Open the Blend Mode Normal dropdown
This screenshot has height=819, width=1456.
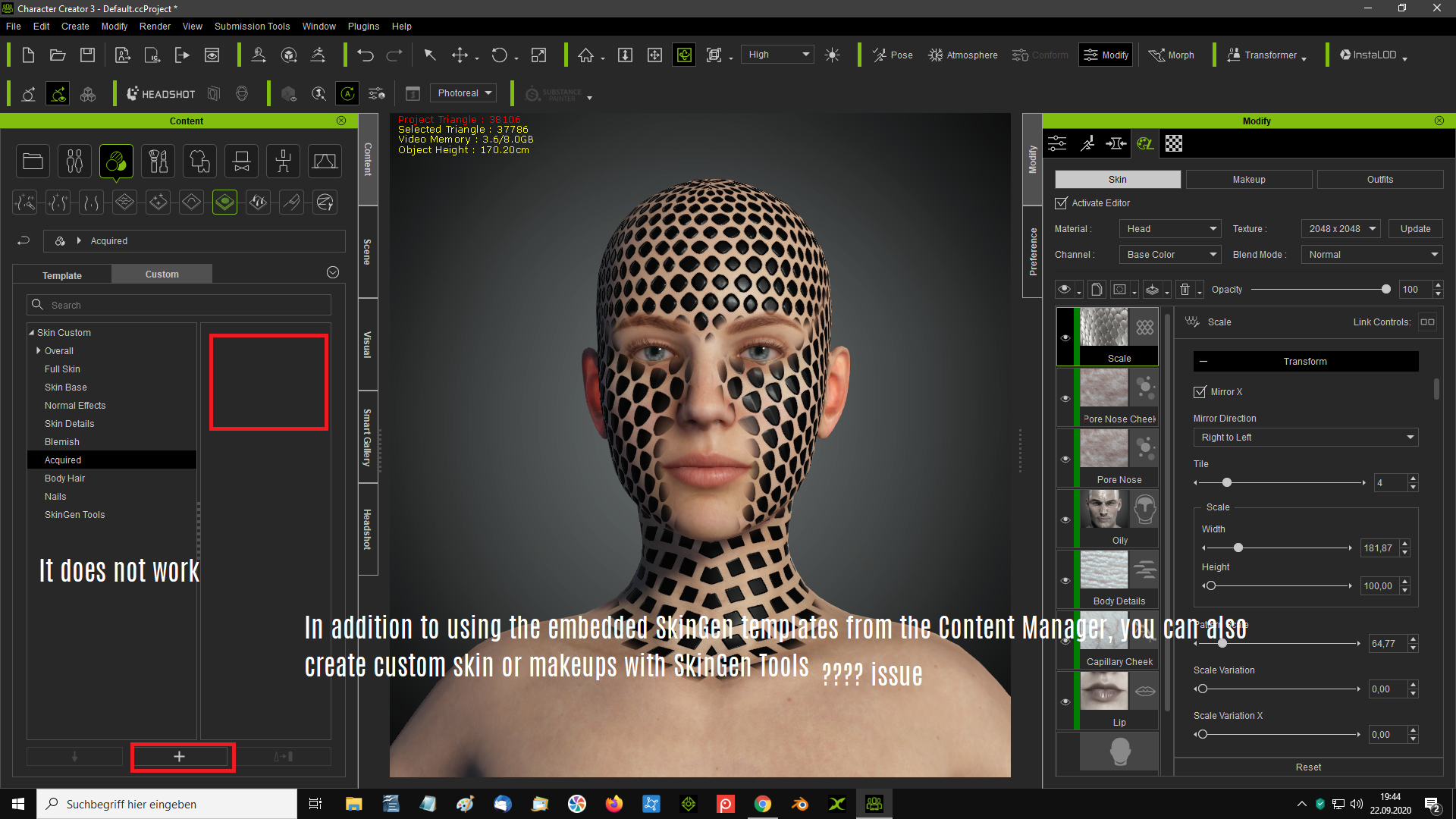[1372, 255]
